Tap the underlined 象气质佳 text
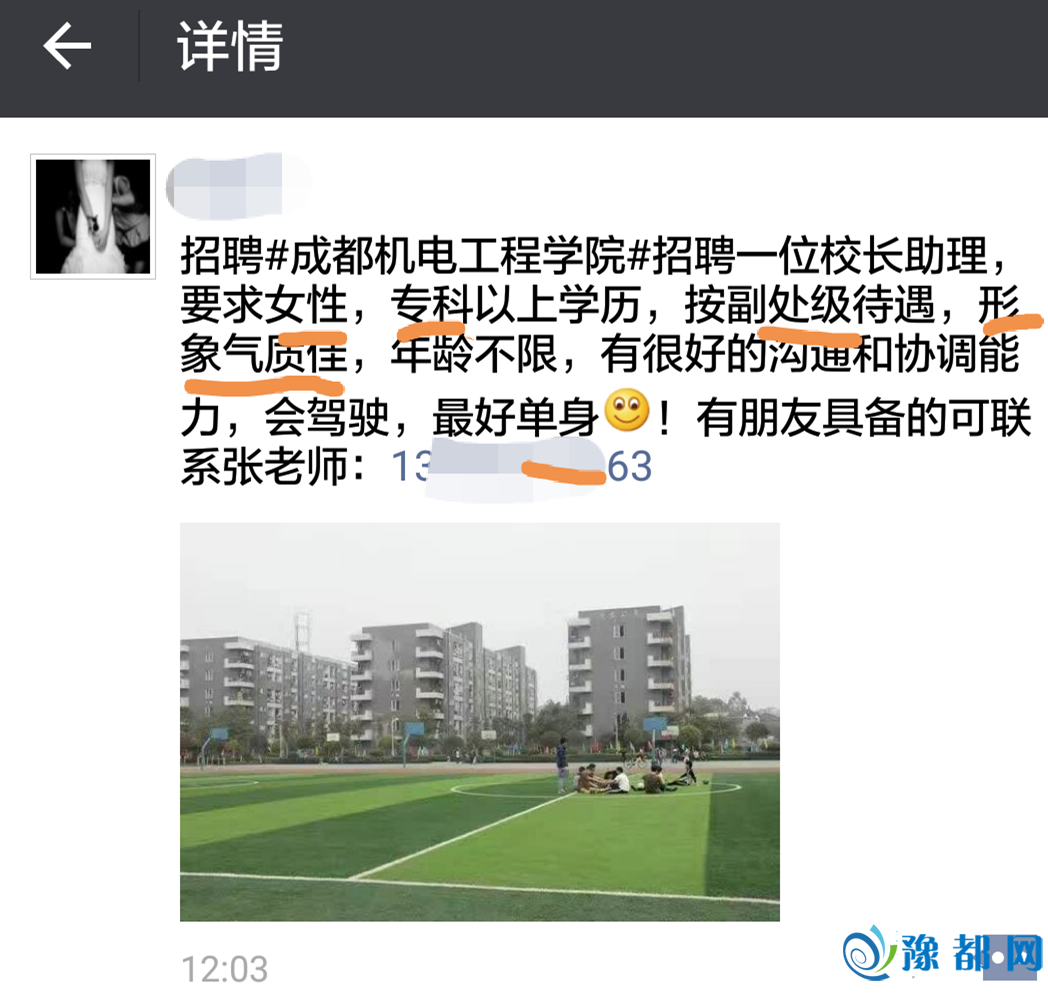Image resolution: width=1048 pixels, height=993 pixels. tap(264, 353)
